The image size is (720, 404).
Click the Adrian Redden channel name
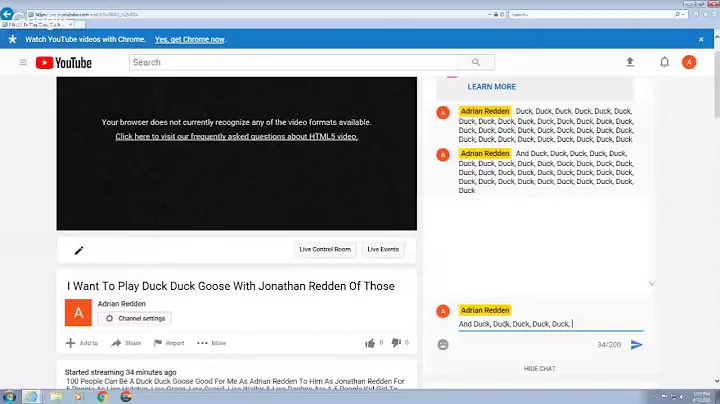(122, 304)
